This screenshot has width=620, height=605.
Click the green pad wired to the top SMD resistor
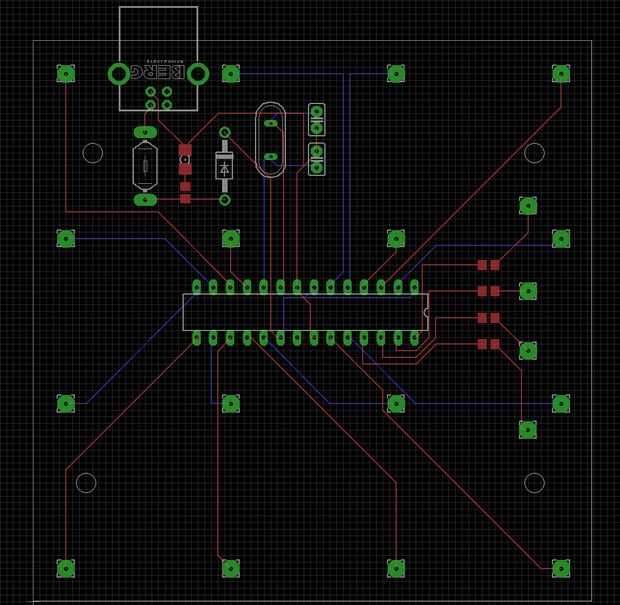[x=528, y=206]
